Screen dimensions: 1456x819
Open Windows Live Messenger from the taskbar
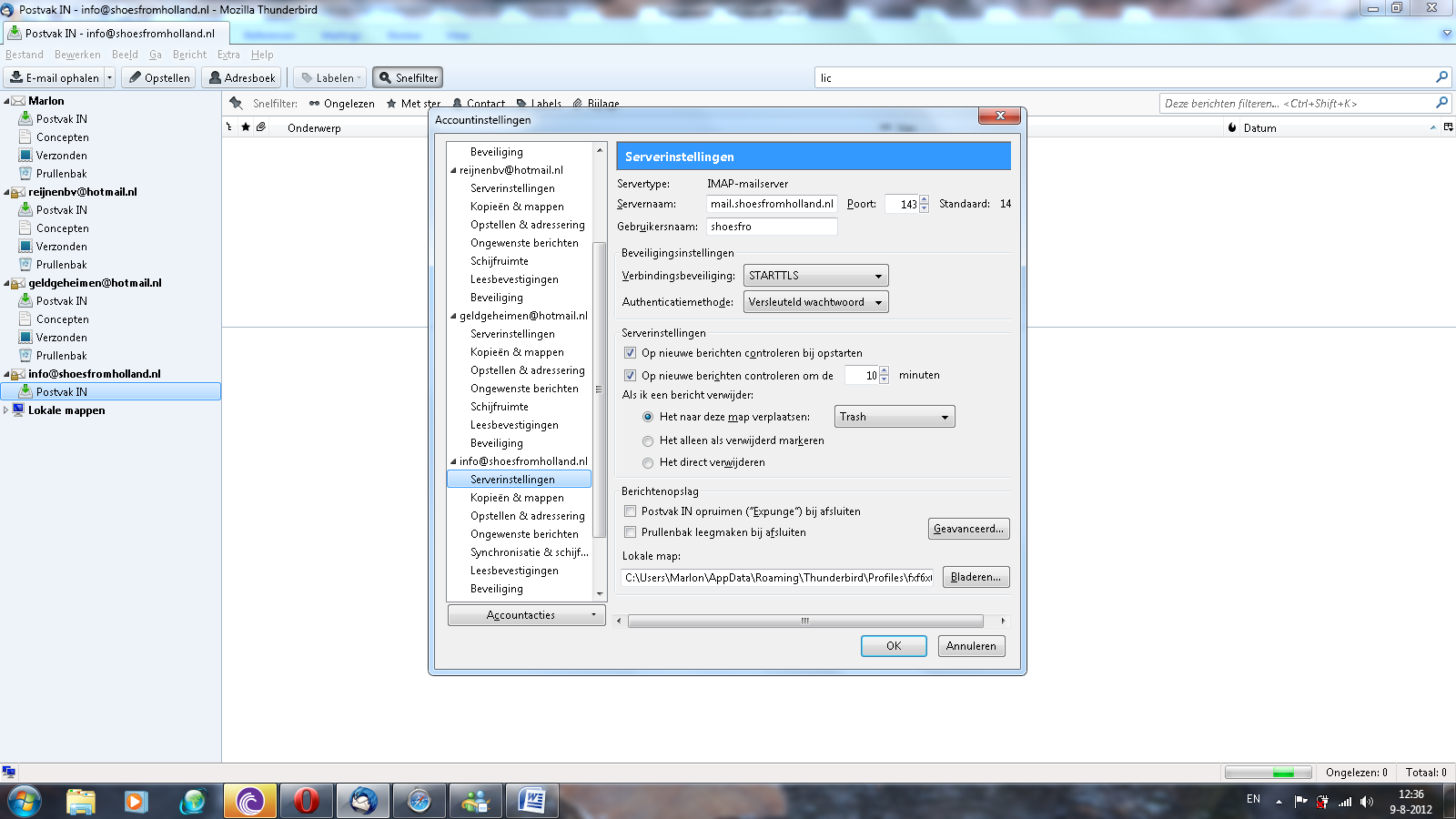(476, 801)
